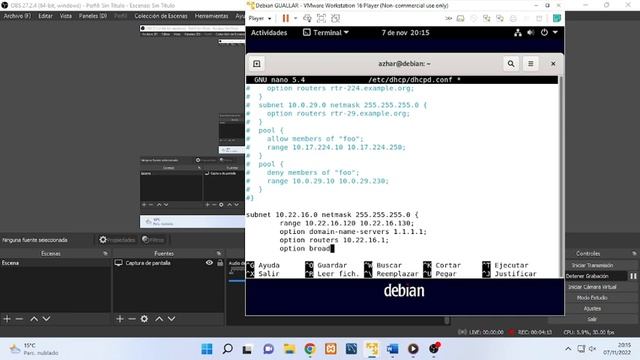Move source up with up arrow
This screenshot has width=640, height=360.
tap(159, 319)
